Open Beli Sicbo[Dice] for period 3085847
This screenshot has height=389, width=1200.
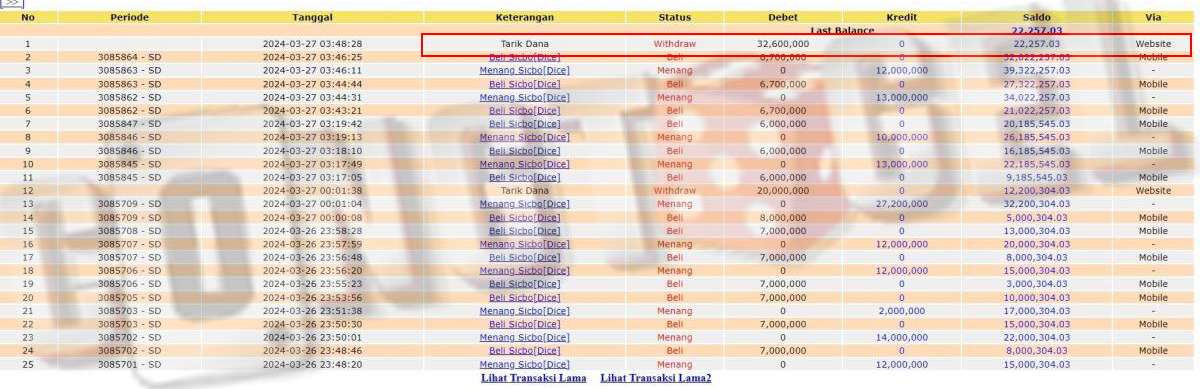coord(525,124)
